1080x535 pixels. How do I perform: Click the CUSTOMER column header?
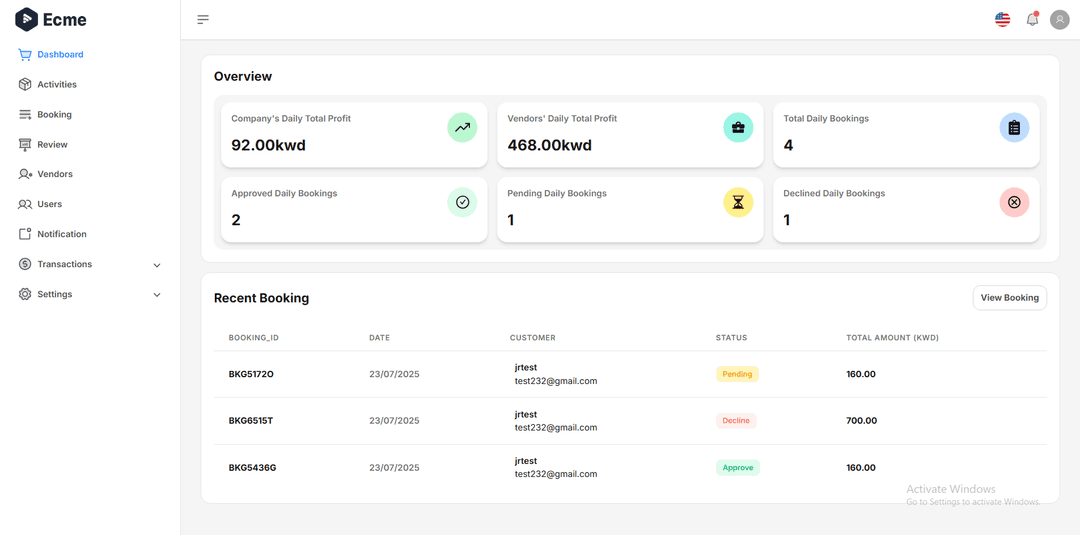click(x=532, y=338)
